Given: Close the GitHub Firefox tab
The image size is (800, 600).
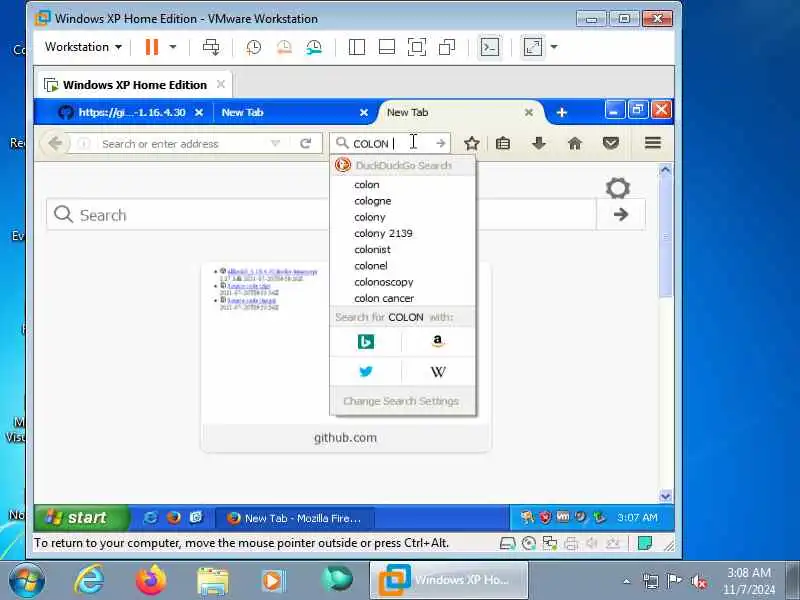Looking at the screenshot, I should point(199,112).
